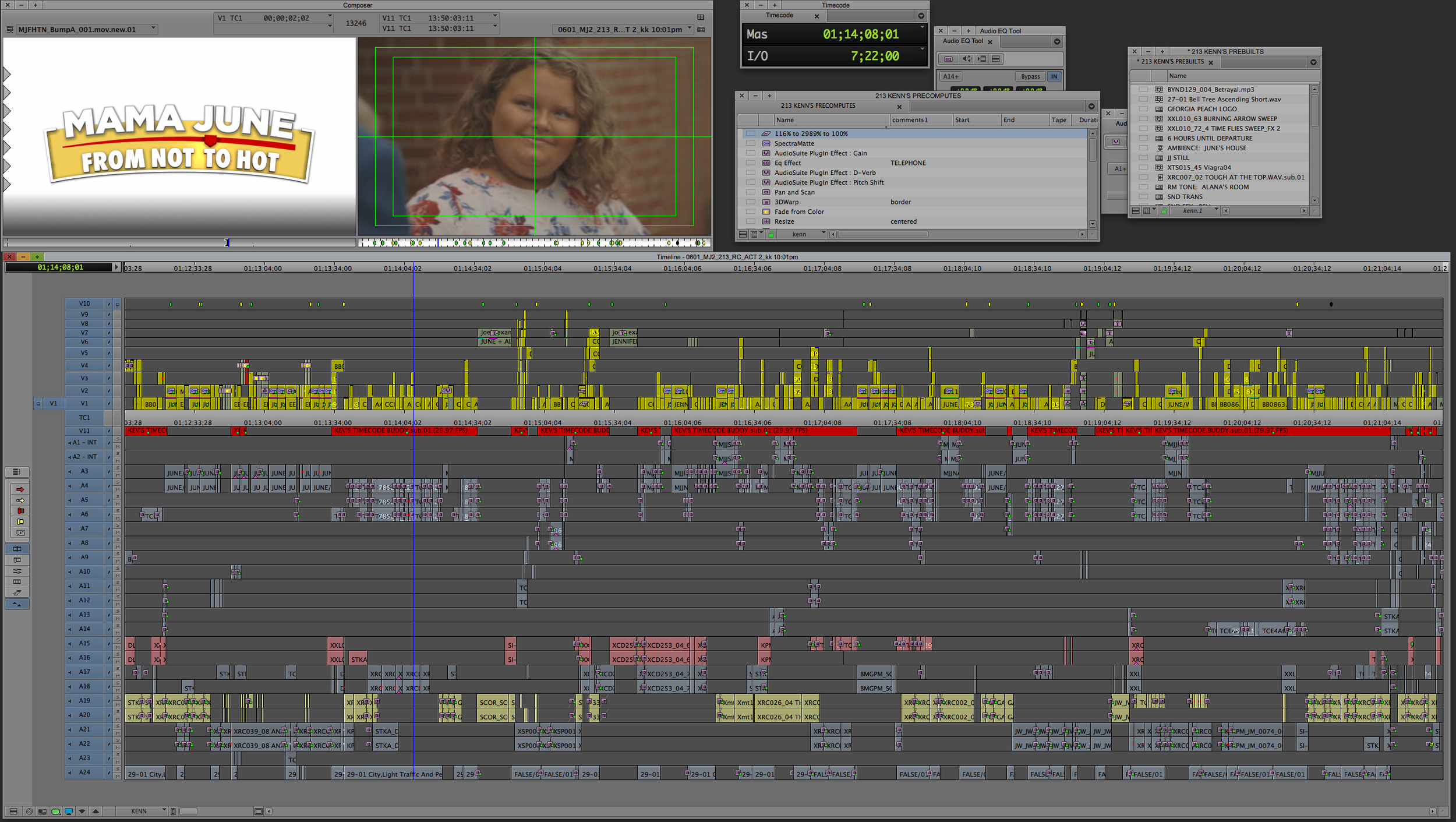Toggle the A15 track selector
The height and width of the screenshot is (822, 1456).
[85, 643]
